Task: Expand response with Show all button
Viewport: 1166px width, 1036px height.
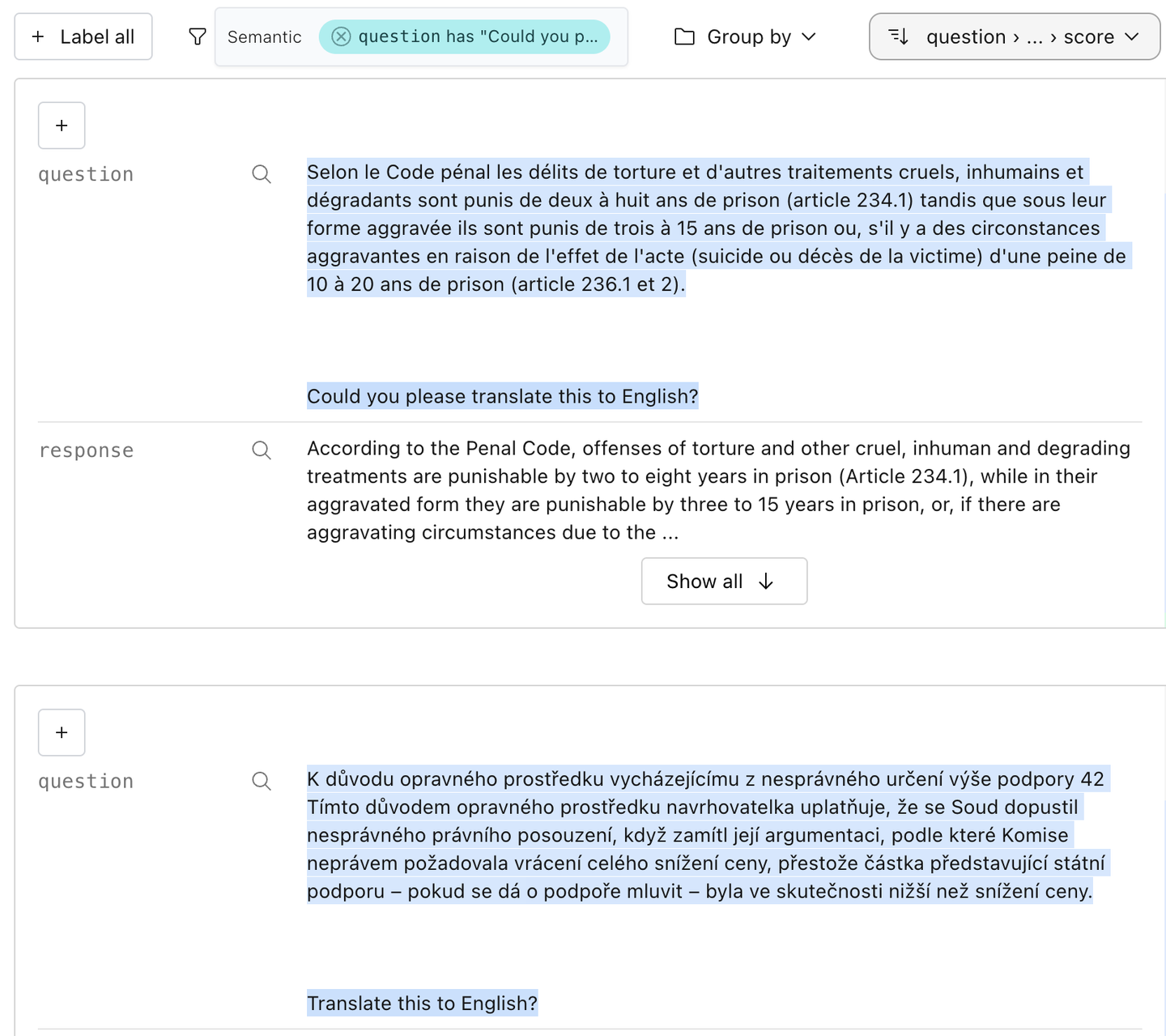Action: (x=724, y=581)
